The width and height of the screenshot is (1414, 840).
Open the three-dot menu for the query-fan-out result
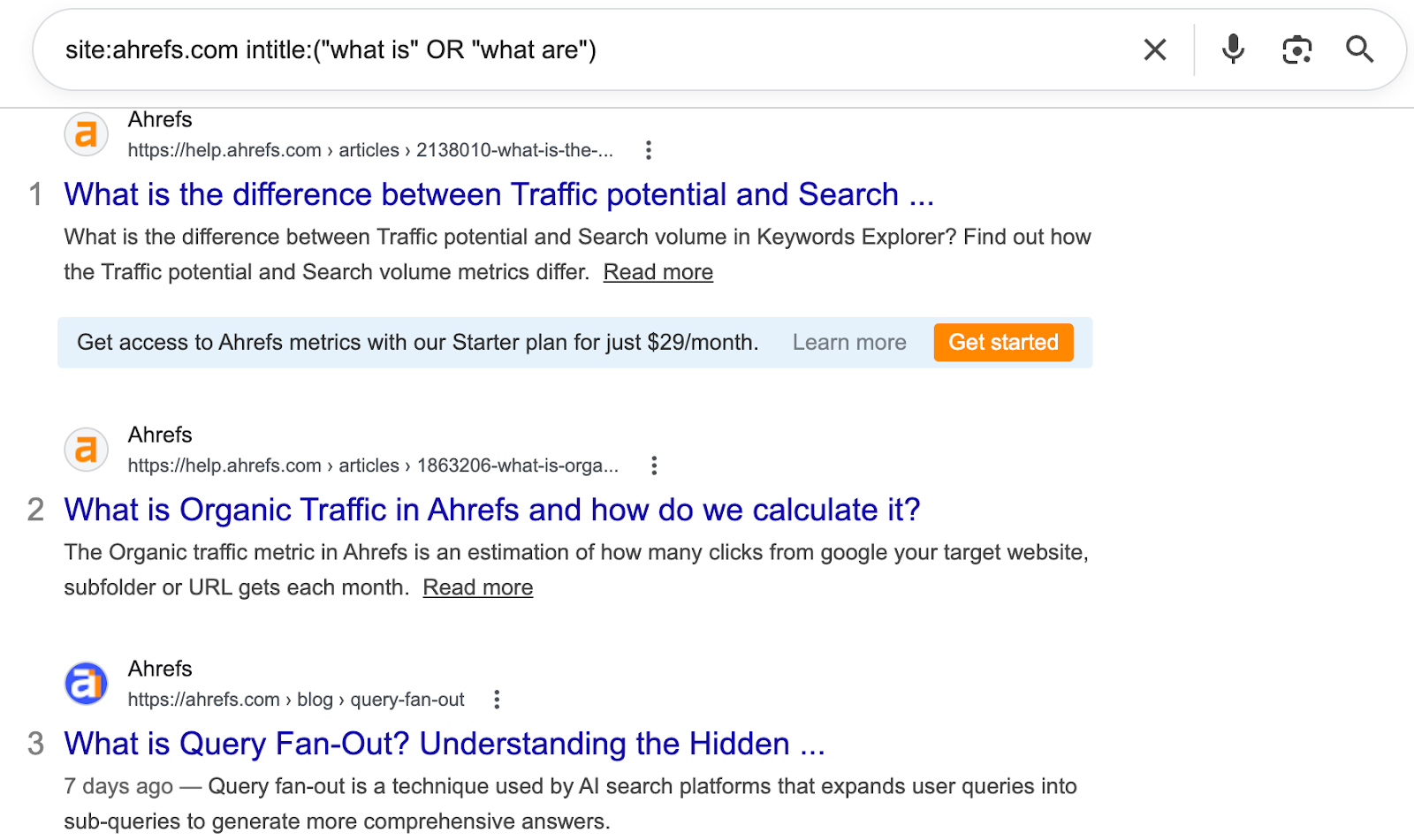[497, 700]
